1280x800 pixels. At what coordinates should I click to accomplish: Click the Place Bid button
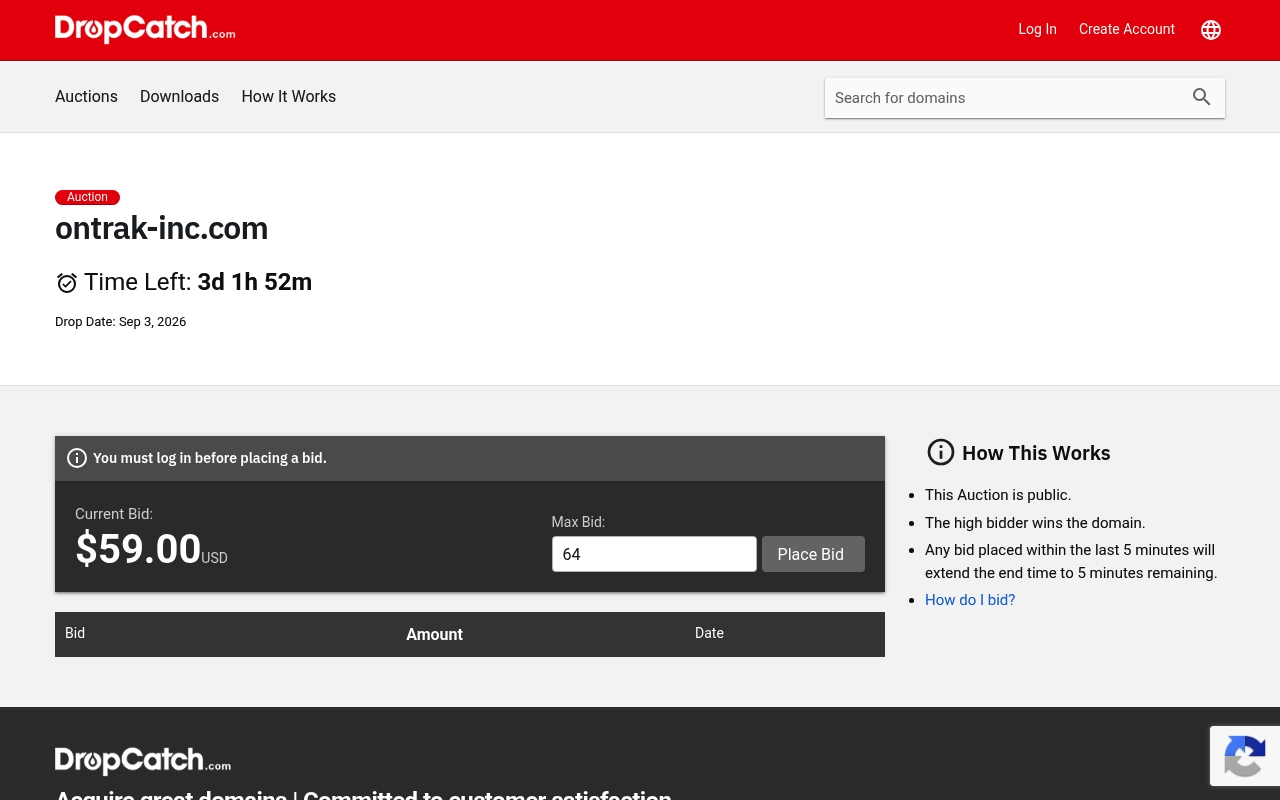[813, 554]
